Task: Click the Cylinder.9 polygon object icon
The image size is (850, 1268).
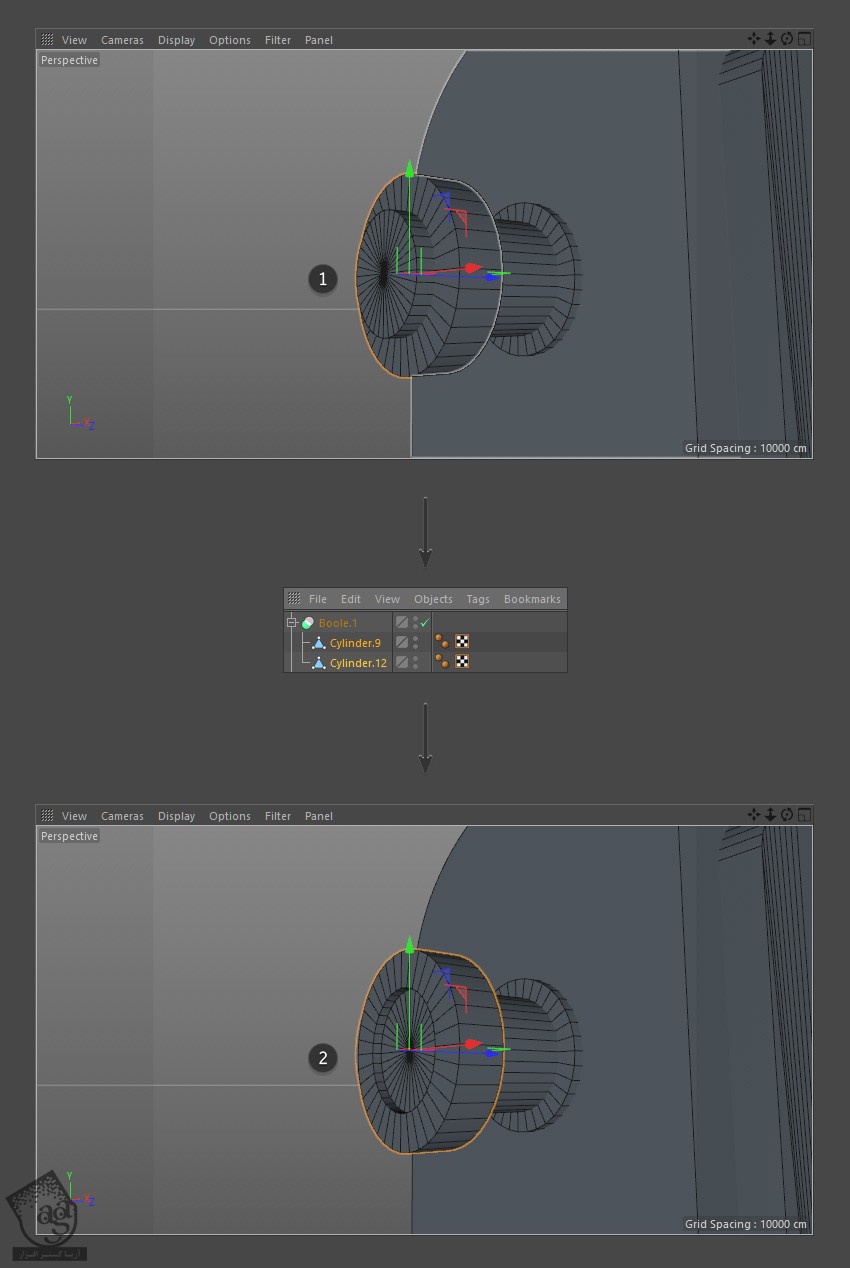Action: 319,643
